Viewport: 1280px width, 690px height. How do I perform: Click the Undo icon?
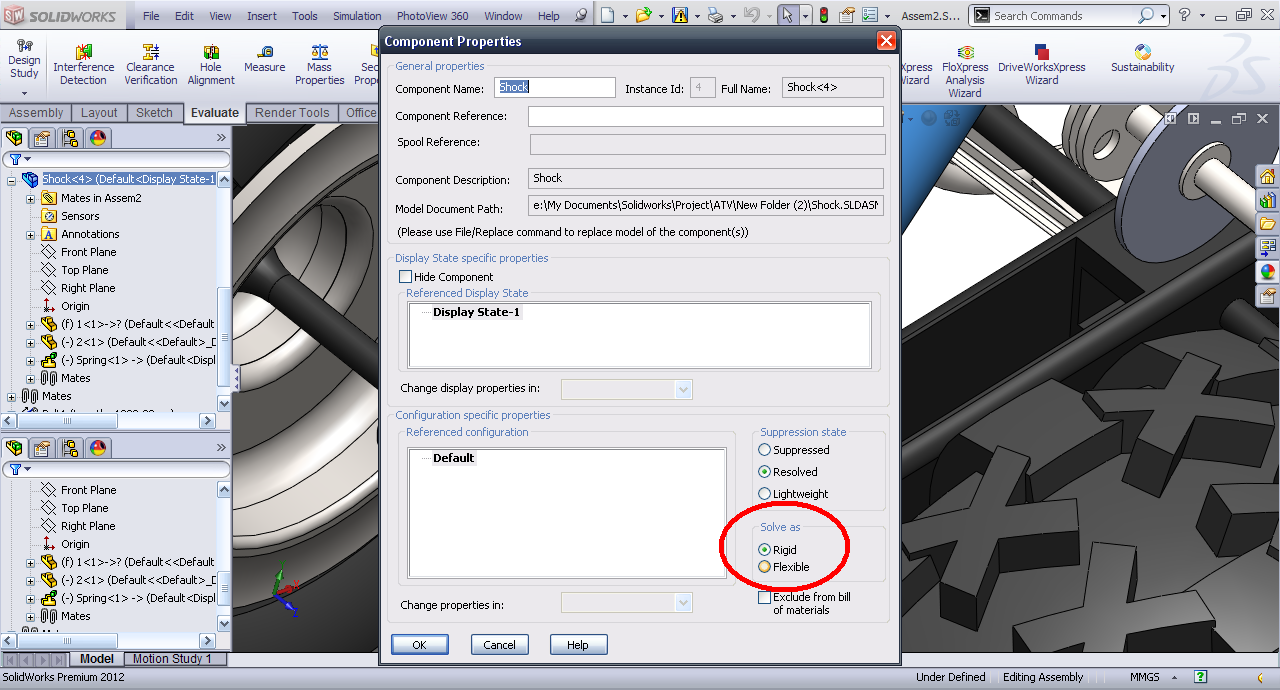[752, 15]
